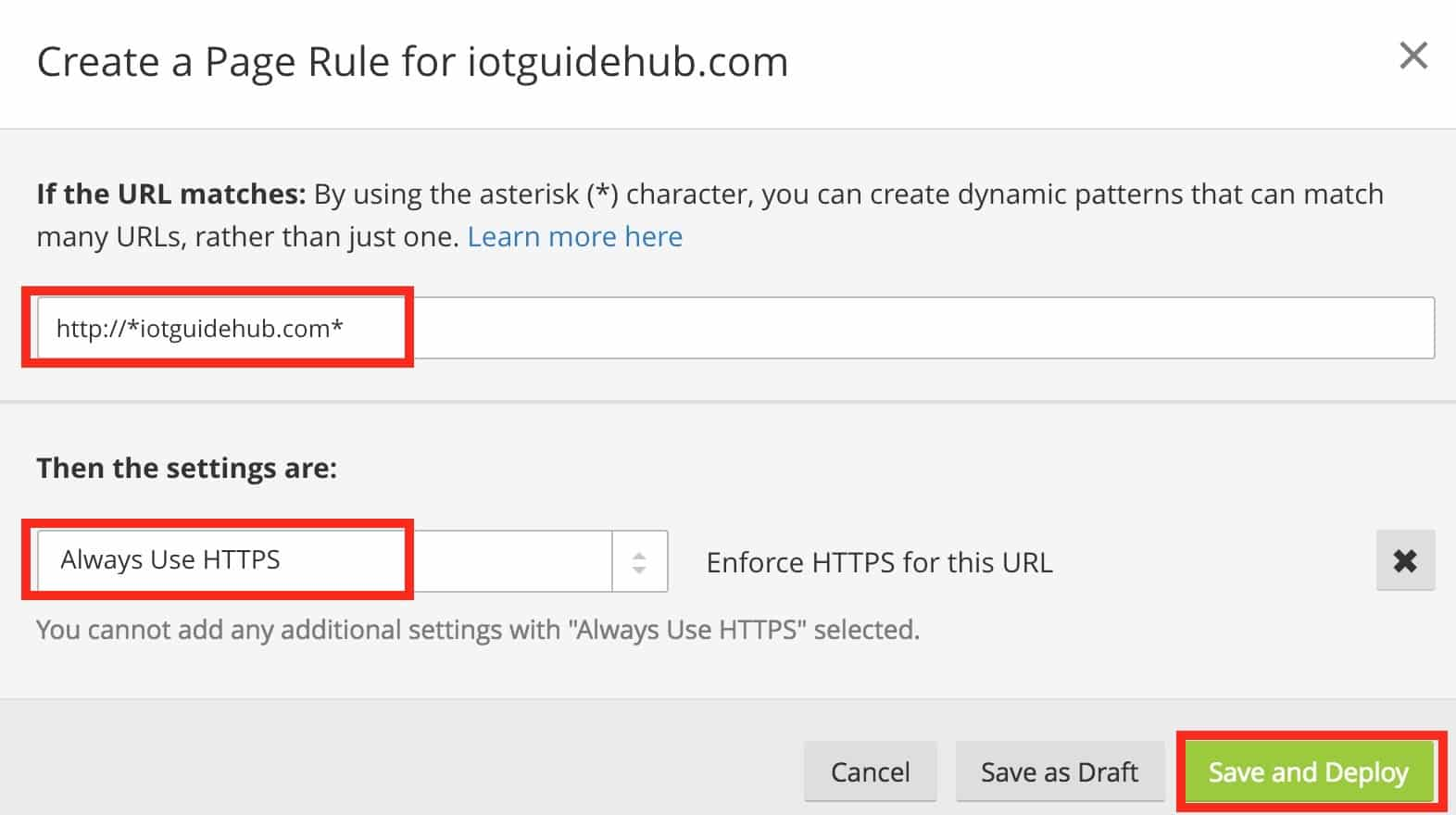1456x815 pixels.
Task: Remove the Enforce HTTPS setting row
Action: (1404, 560)
